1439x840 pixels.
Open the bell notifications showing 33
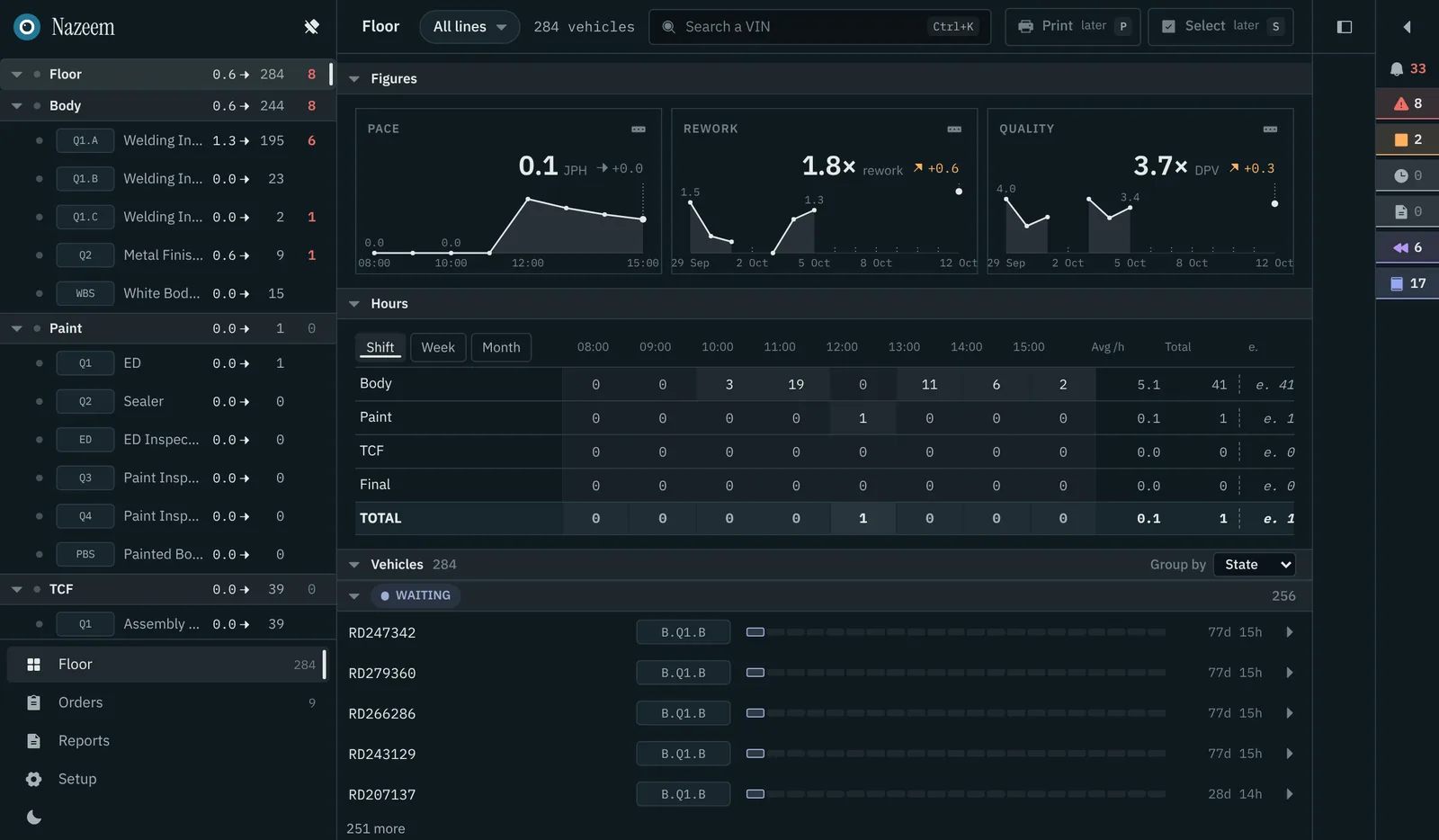coord(1408,68)
